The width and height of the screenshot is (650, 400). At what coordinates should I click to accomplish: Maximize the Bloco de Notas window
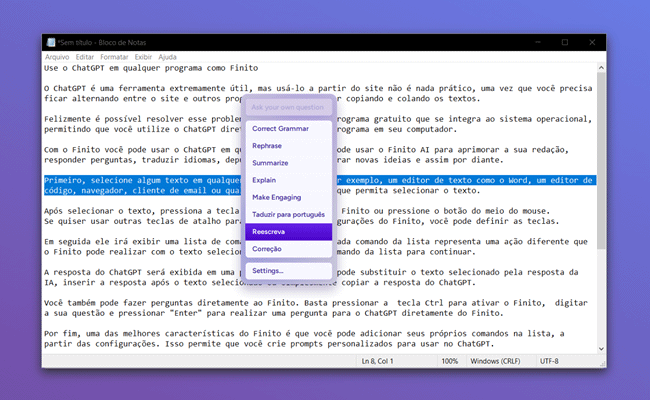pyautogui.click(x=564, y=43)
